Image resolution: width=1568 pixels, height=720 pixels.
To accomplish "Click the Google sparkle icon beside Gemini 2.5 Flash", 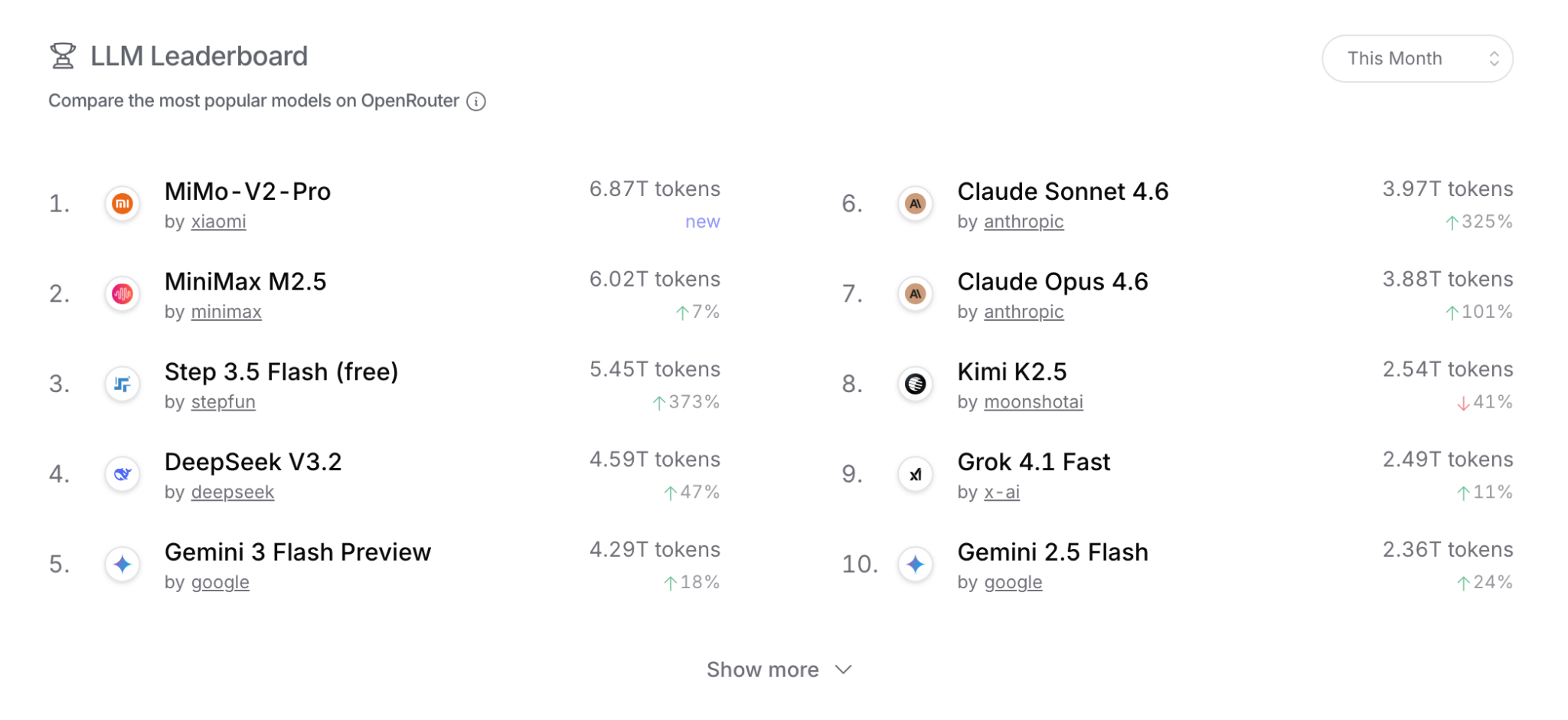I will pos(915,565).
